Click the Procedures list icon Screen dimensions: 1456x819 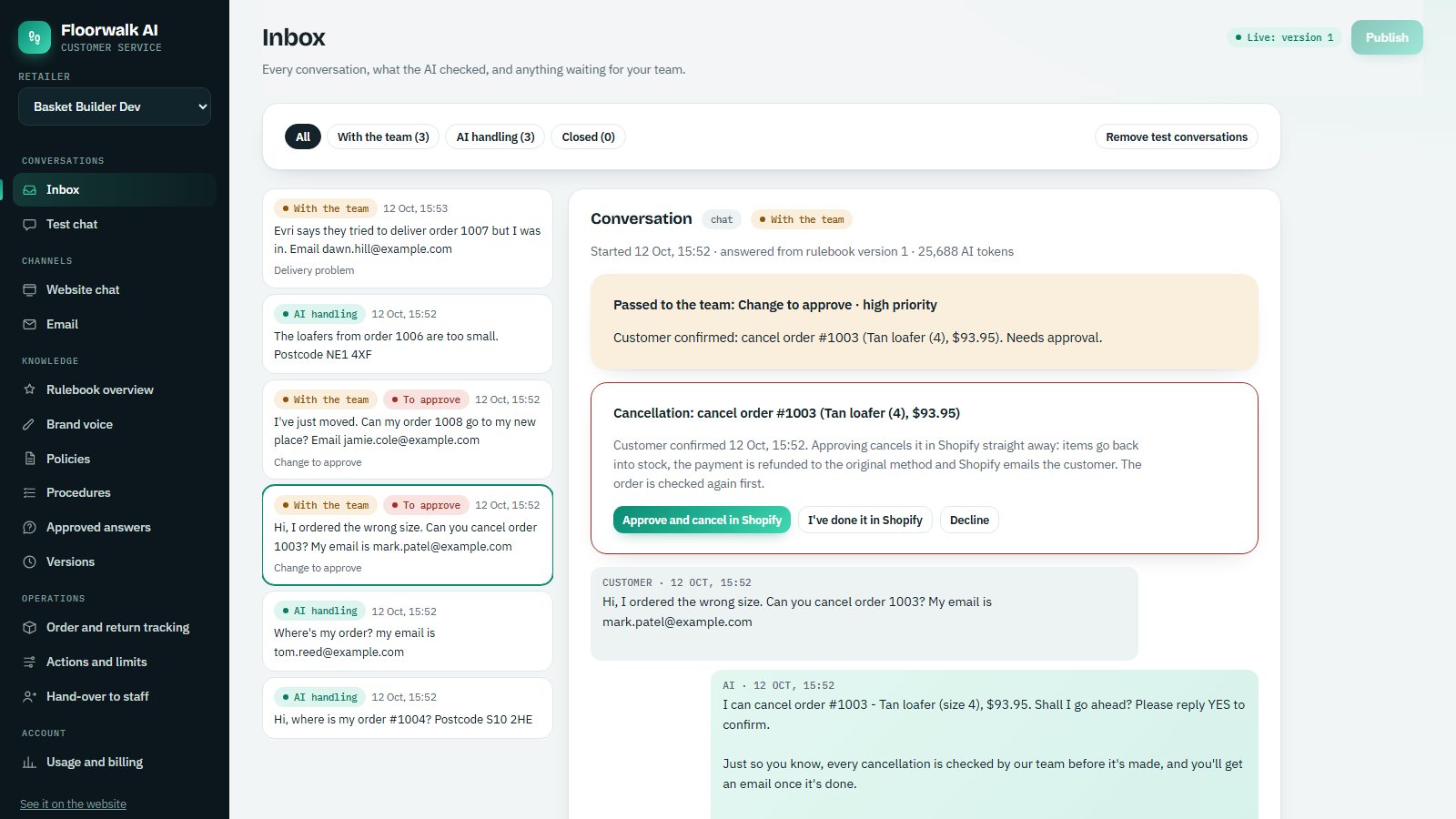click(x=29, y=493)
